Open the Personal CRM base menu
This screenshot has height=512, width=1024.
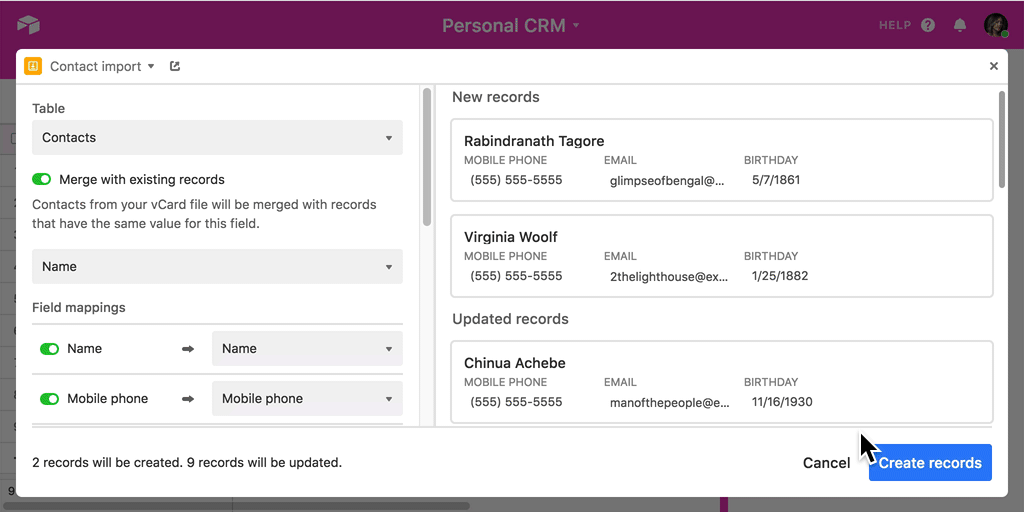click(511, 25)
